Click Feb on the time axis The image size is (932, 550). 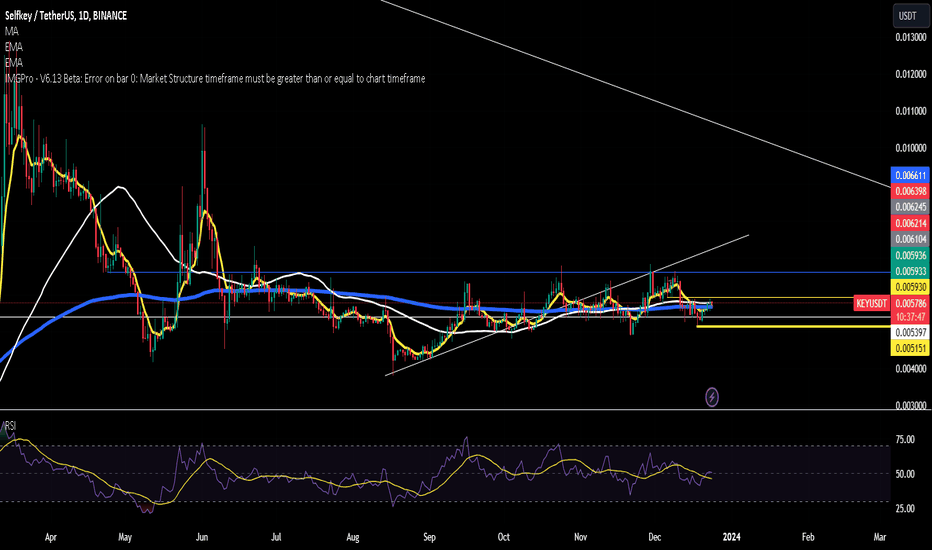(808, 537)
